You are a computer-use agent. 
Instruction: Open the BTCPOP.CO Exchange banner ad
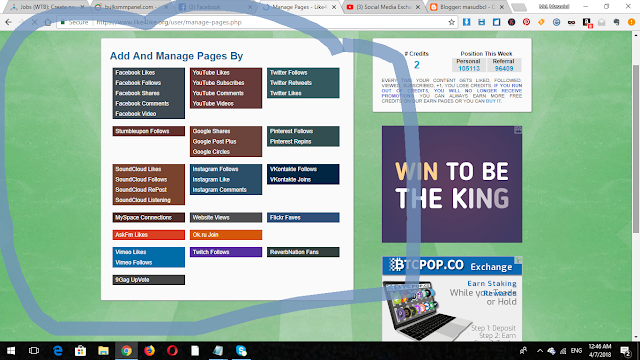[x=452, y=299]
